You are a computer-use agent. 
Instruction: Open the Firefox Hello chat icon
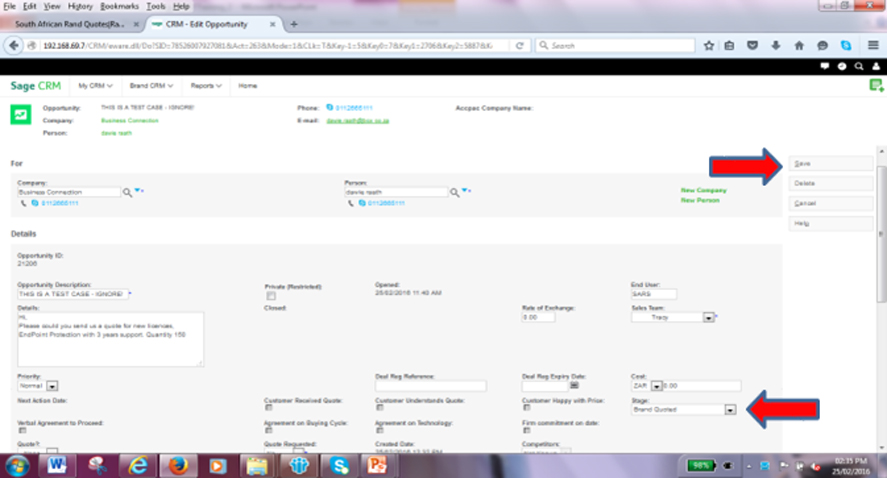pos(823,45)
